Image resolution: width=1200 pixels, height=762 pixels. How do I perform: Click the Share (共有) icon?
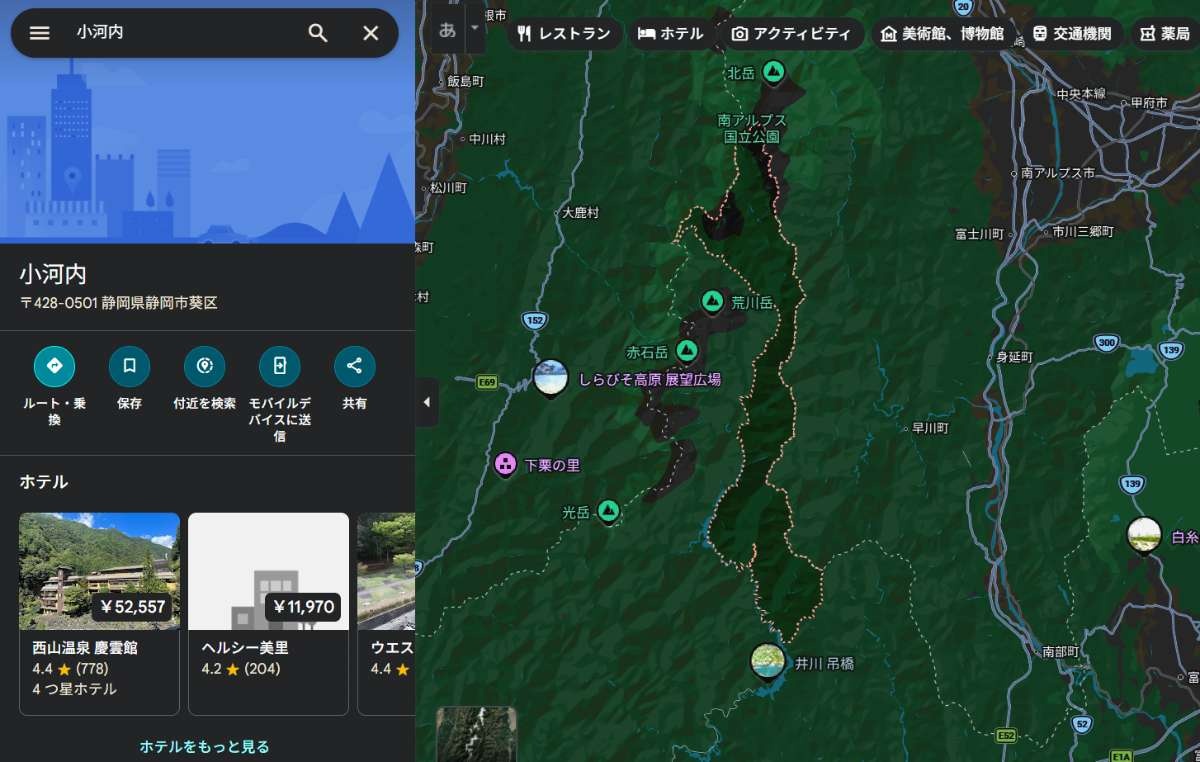pos(354,366)
